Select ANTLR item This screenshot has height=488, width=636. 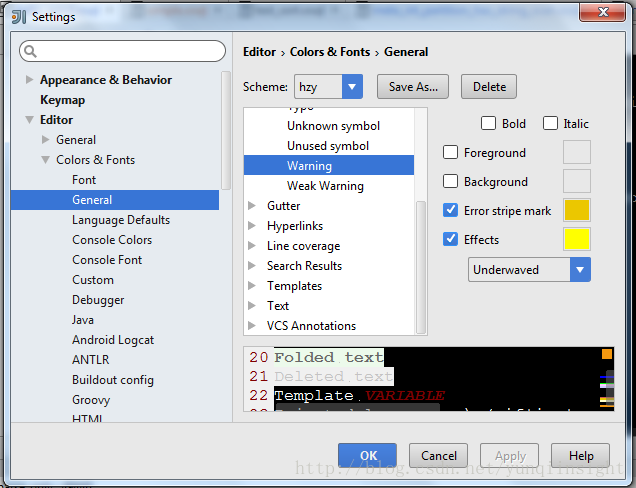pos(91,360)
